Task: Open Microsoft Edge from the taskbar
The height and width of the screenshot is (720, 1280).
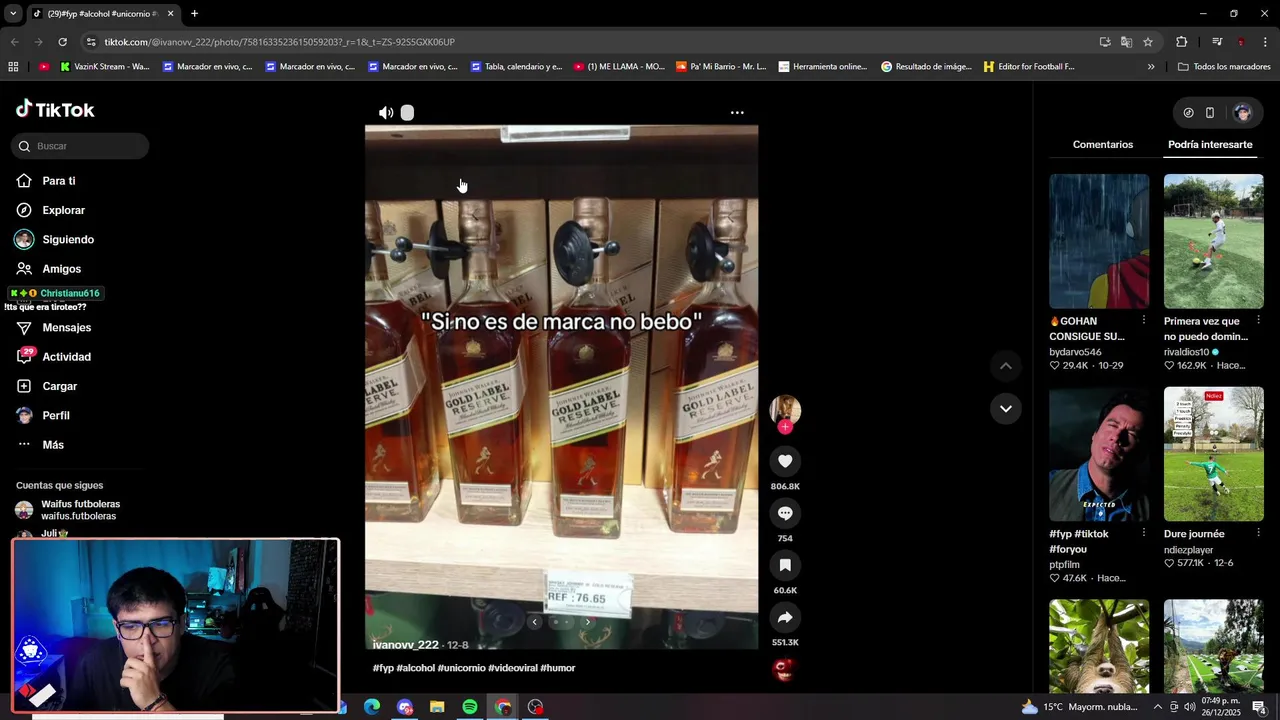Action: 372,707
